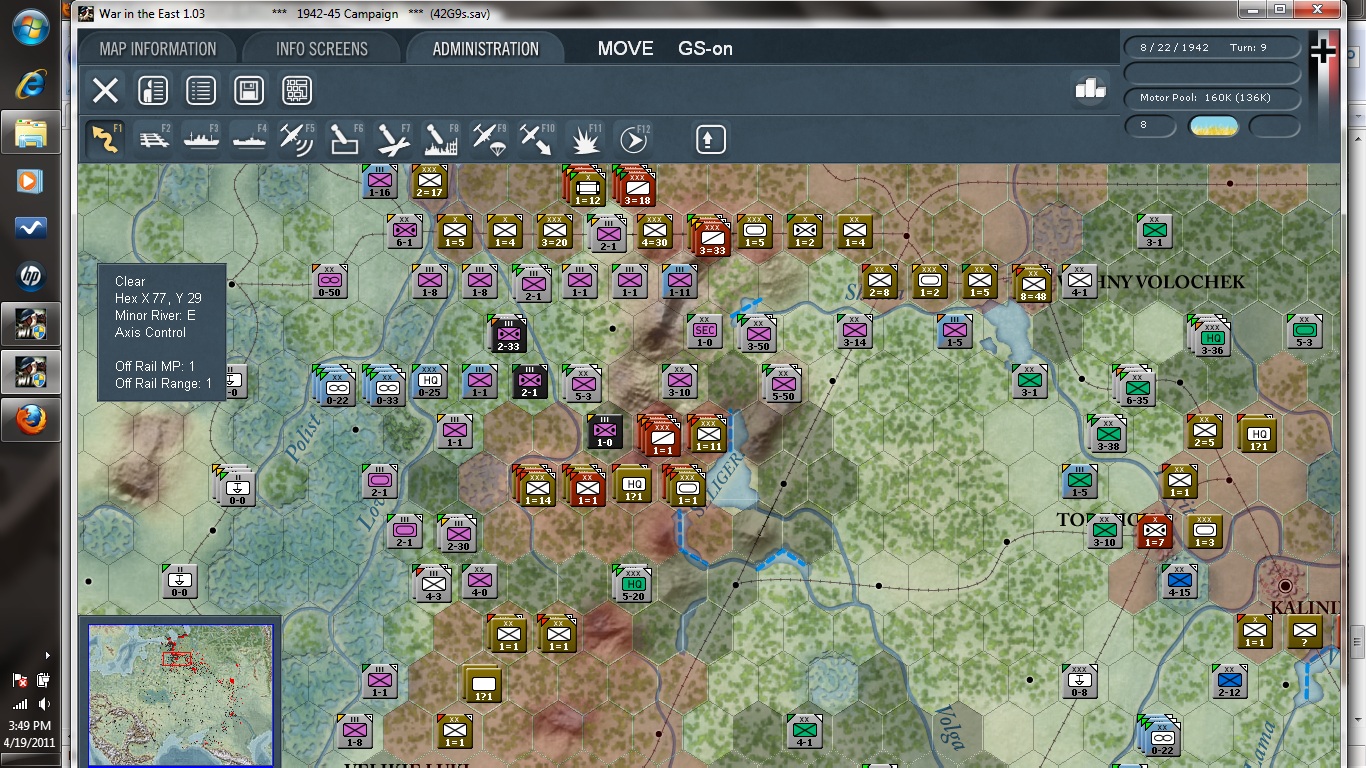The width and height of the screenshot is (1366, 768).
Task: Choose F8 bomb city mode
Action: pyautogui.click(x=441, y=139)
